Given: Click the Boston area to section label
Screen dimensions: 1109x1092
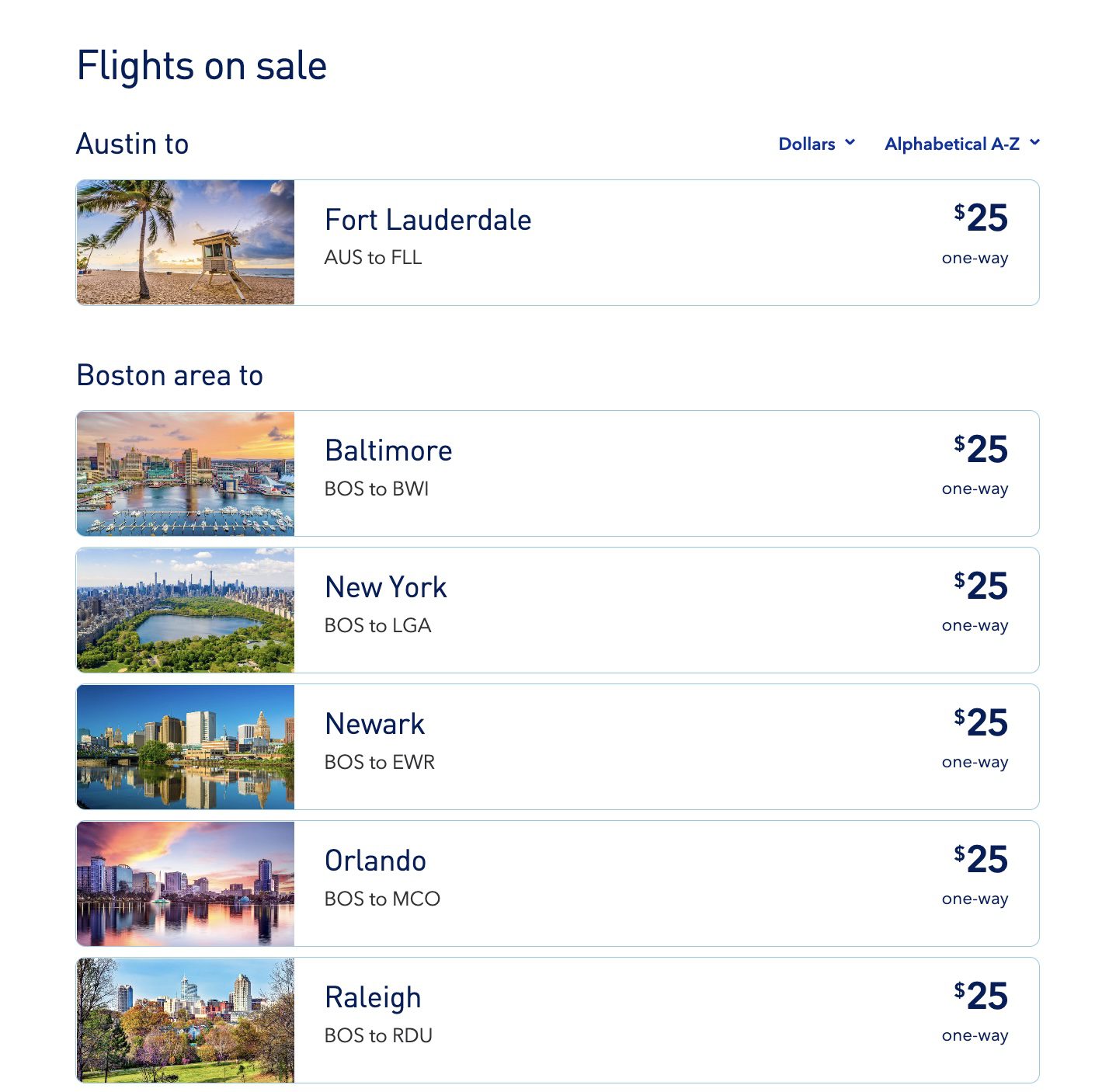Looking at the screenshot, I should coord(169,374).
